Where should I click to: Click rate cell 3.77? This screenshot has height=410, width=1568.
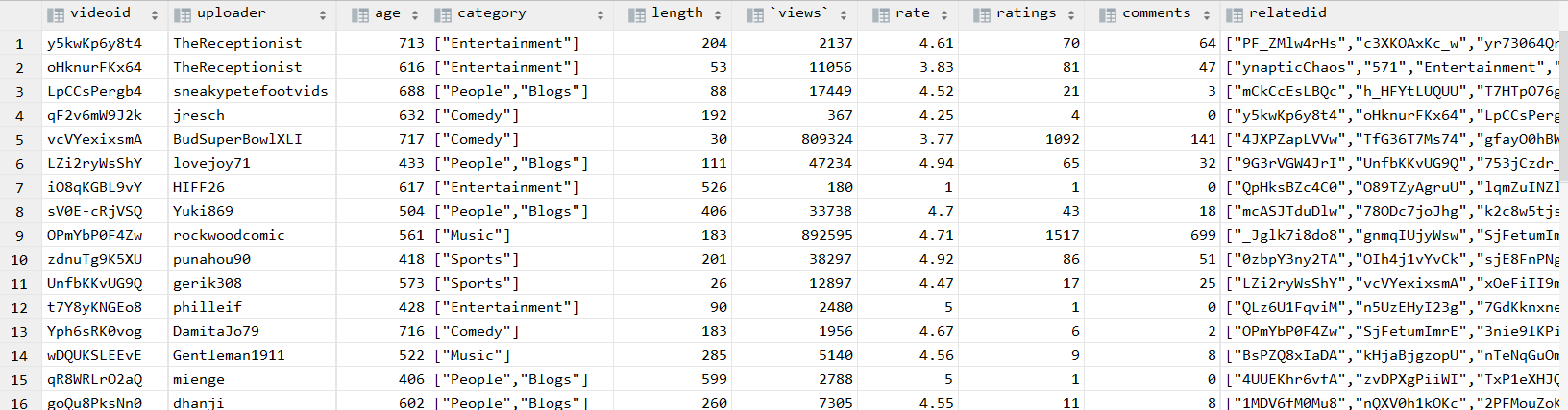pyautogui.click(x=937, y=139)
